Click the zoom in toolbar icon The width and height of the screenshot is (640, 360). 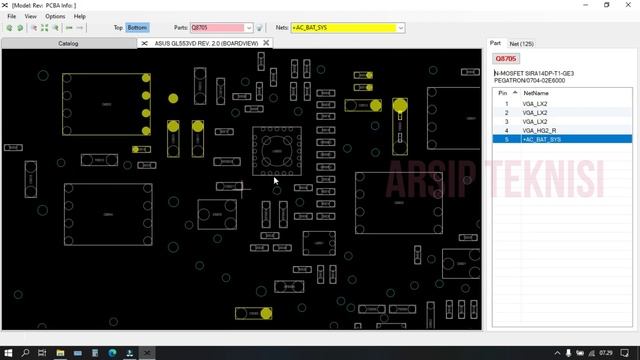34,28
